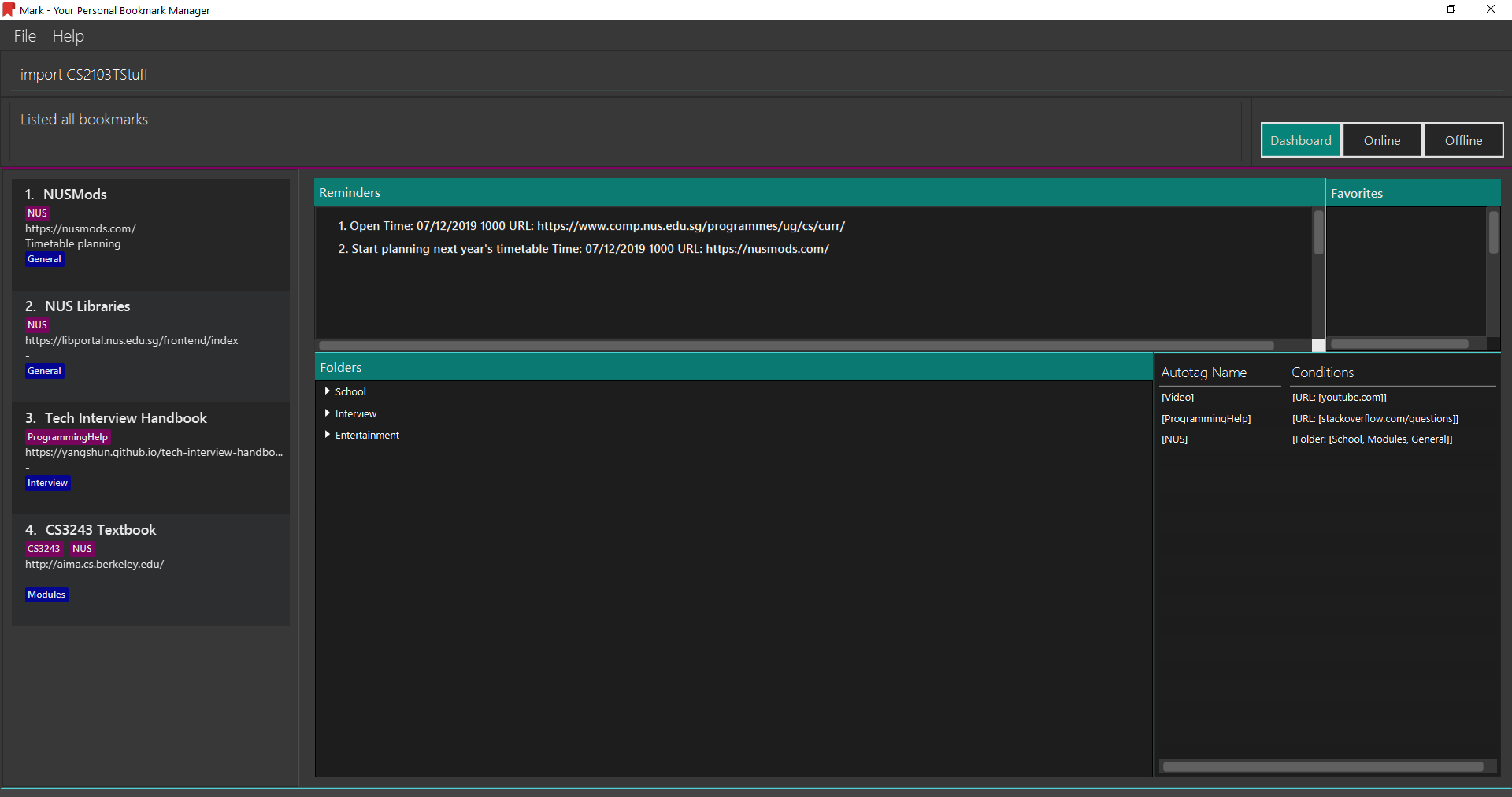Viewport: 1512px width, 797px height.
Task: Click the Autotag Name column header
Action: 1203,373
